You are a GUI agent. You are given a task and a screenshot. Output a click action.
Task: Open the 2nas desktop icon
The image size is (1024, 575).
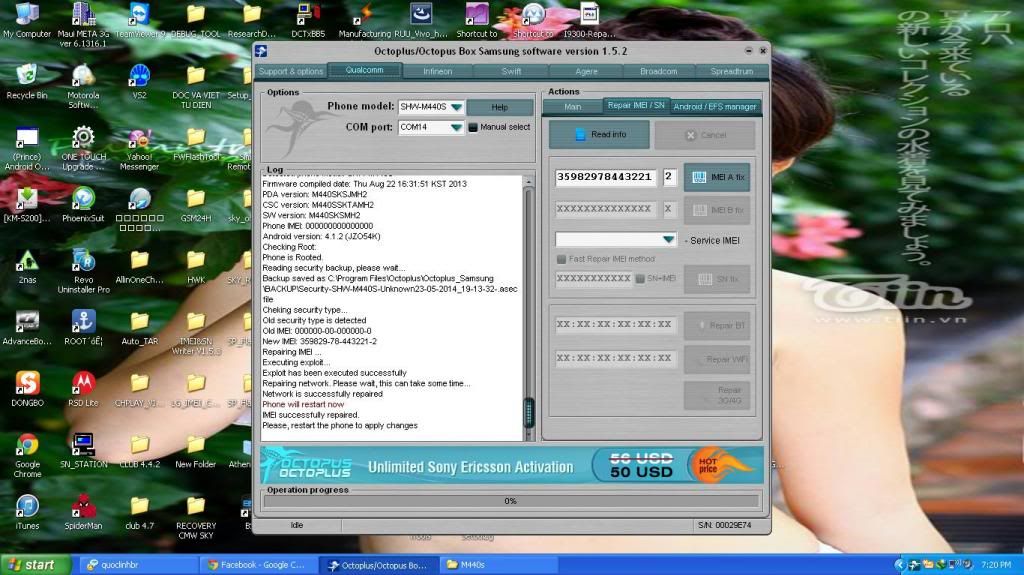(27, 266)
